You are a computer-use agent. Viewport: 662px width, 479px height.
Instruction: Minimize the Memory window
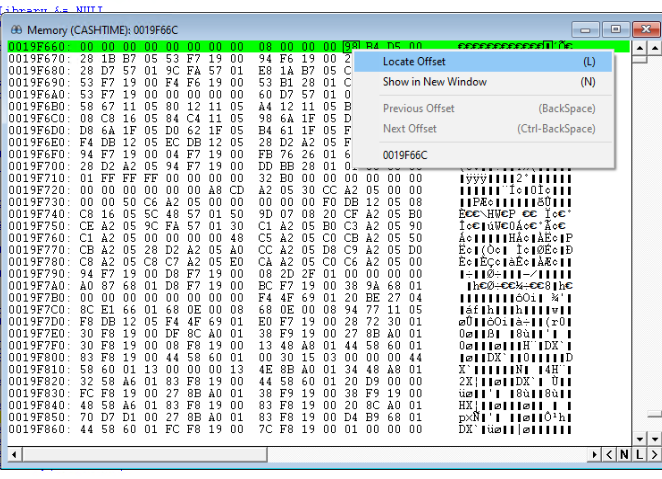pos(590,30)
